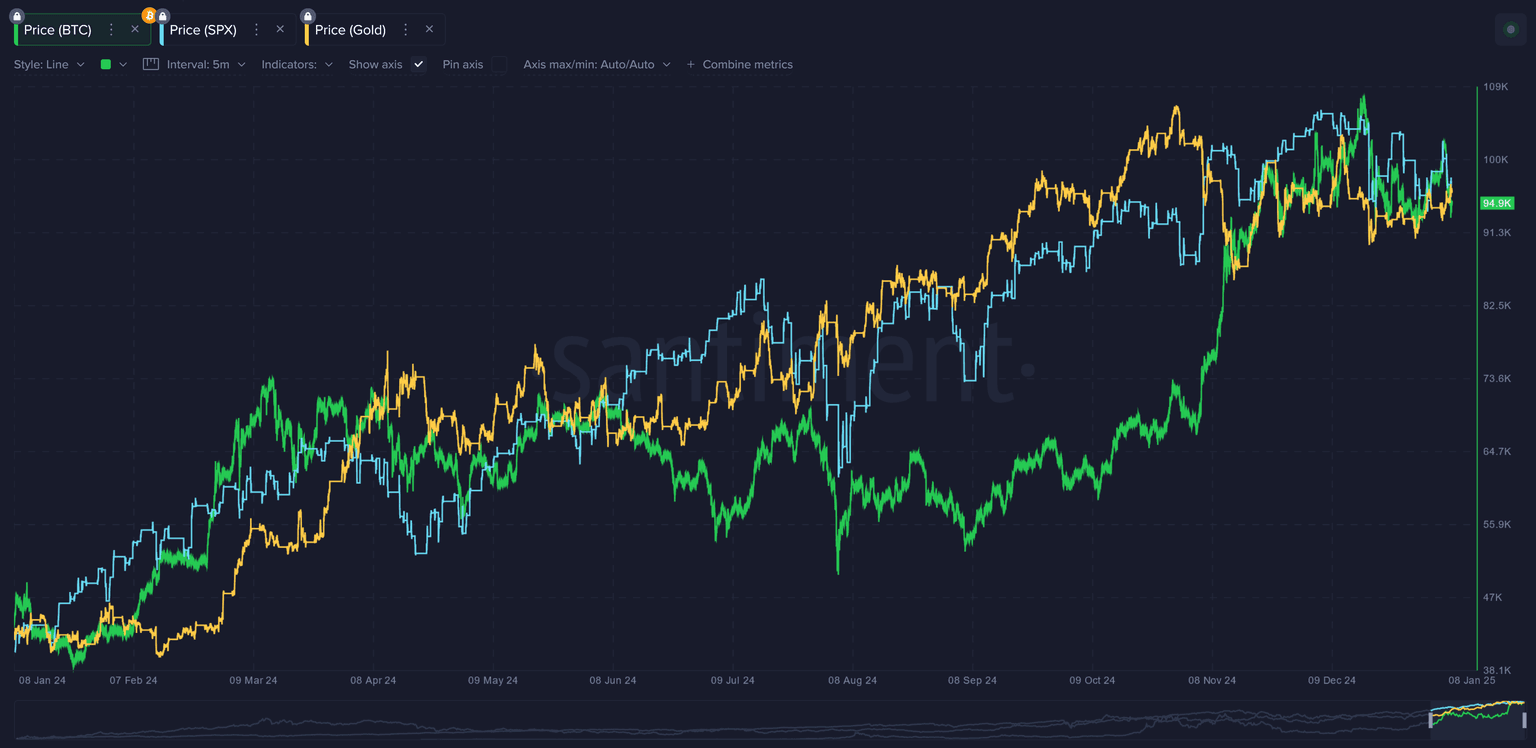Click the Combine metrics button
Viewport: 1536px width, 748px height.
coord(739,64)
